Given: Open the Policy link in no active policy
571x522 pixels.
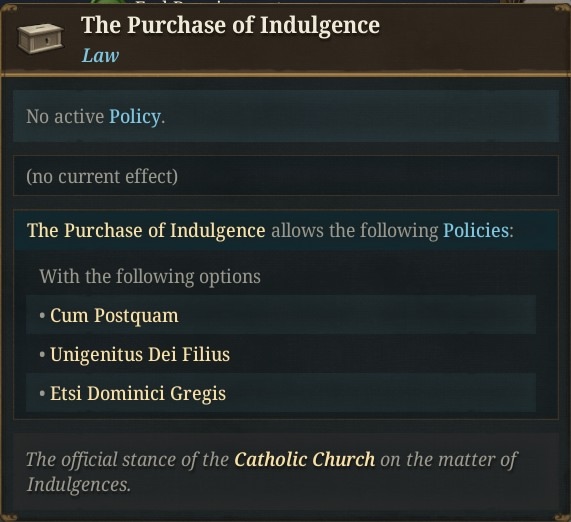Looking at the screenshot, I should pyautogui.click(x=135, y=117).
